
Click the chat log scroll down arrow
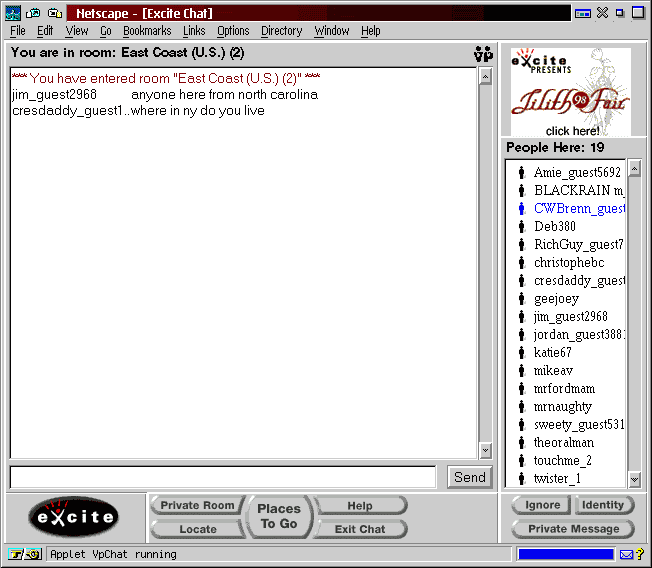point(485,450)
